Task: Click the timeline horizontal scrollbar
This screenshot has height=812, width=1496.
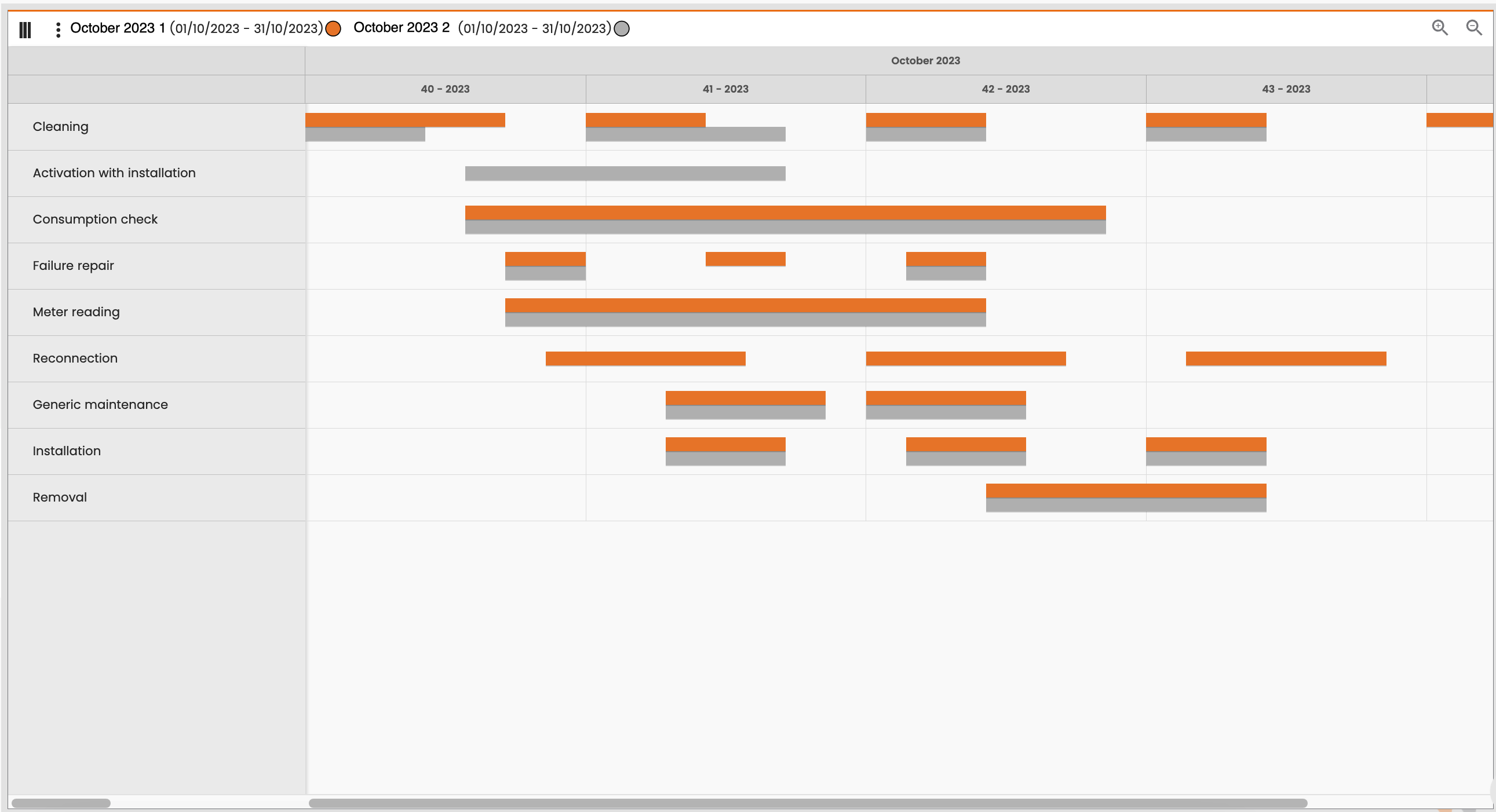Action: tap(808, 803)
